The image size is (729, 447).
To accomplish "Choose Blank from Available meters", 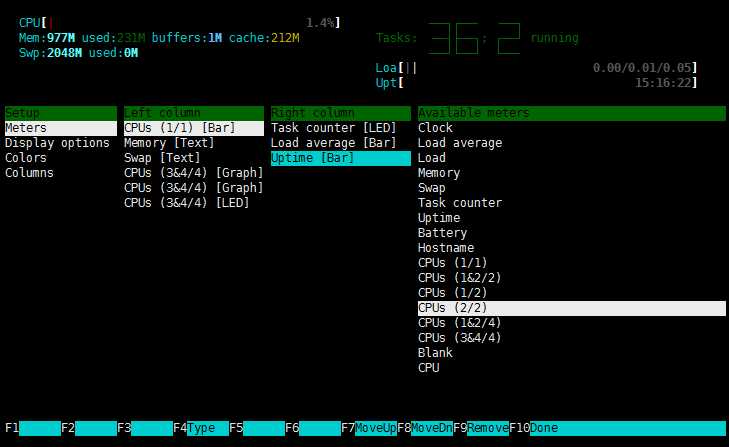I will pyautogui.click(x=435, y=353).
